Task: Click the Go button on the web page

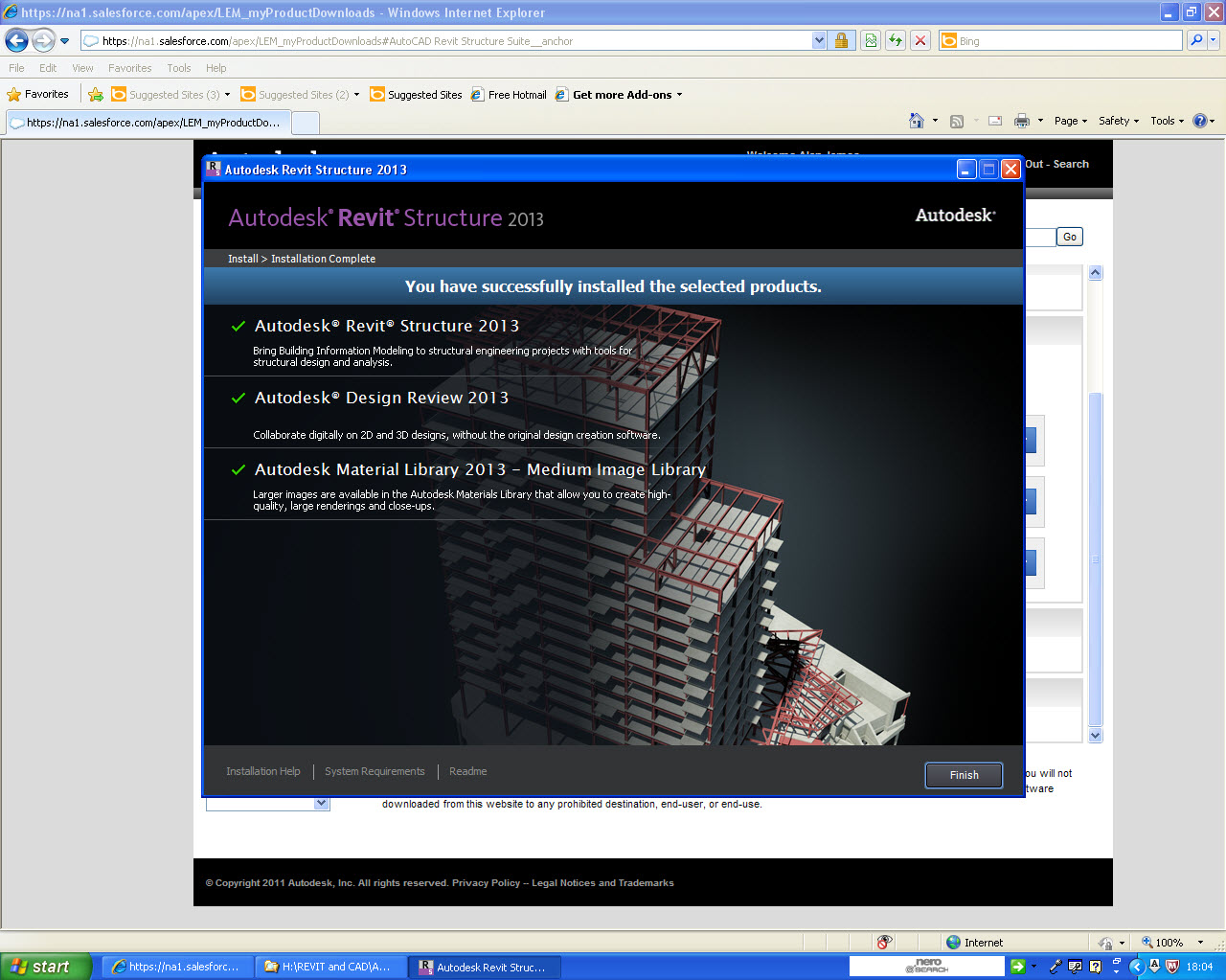Action: click(x=1069, y=237)
